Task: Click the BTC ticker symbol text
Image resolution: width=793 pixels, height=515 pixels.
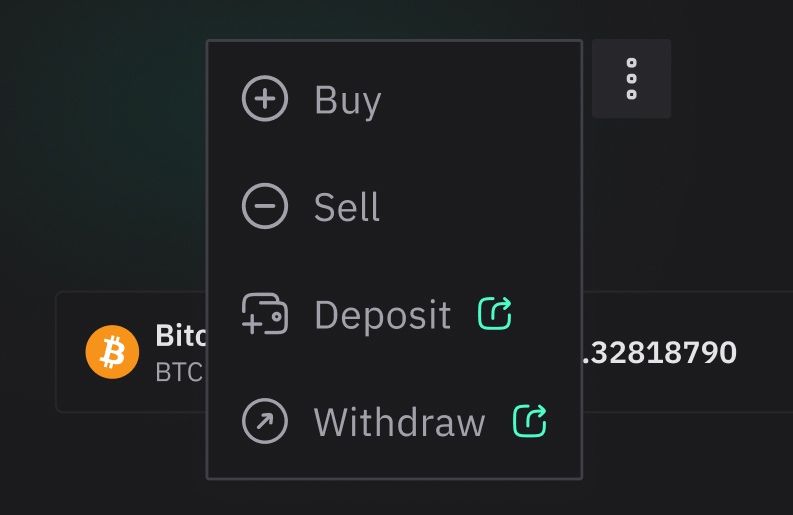Action: pyautogui.click(x=179, y=372)
